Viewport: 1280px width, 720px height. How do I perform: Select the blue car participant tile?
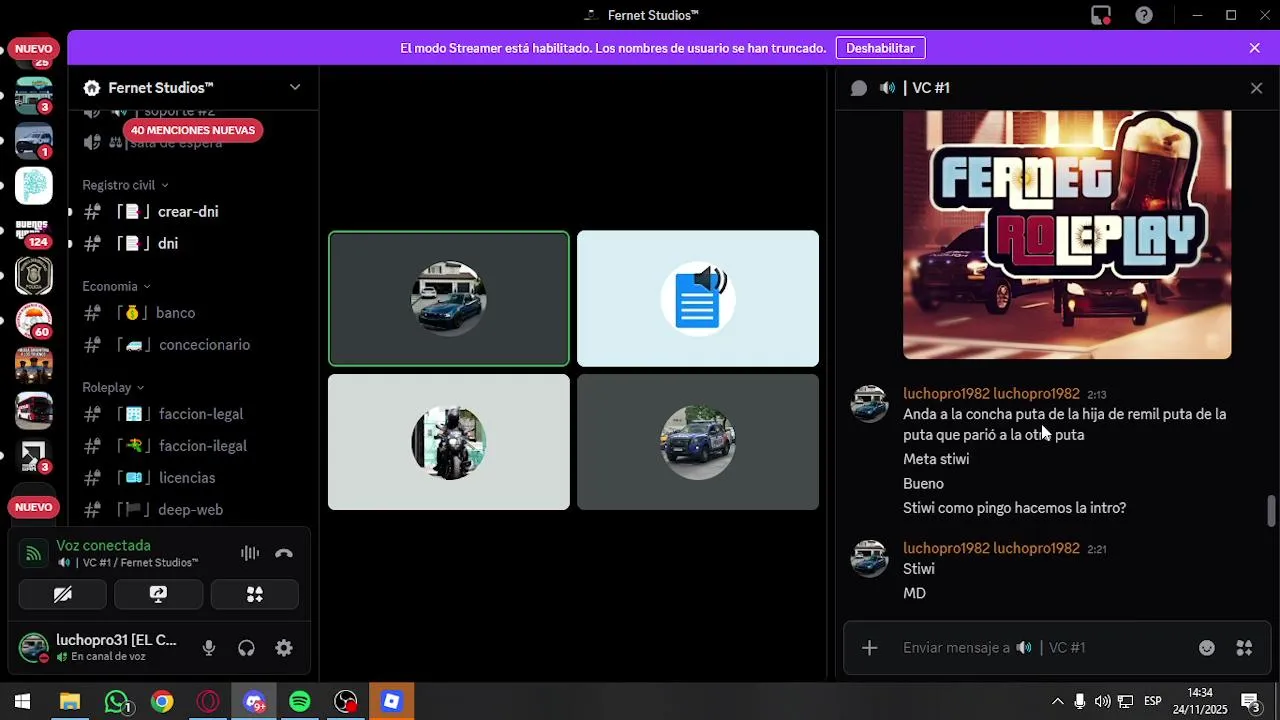449,299
